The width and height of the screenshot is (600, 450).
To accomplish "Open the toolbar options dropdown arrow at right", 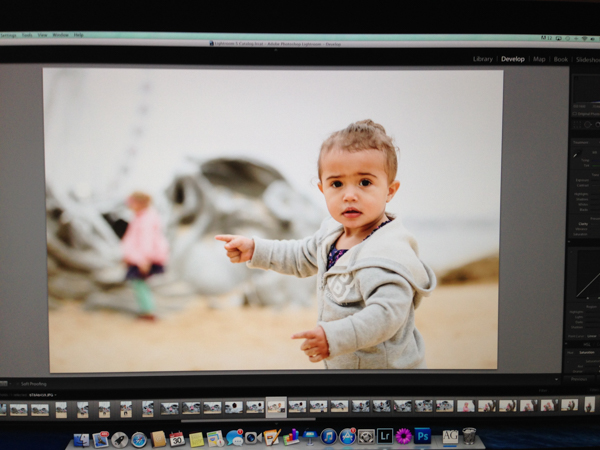I will pyautogui.click(x=556, y=379).
